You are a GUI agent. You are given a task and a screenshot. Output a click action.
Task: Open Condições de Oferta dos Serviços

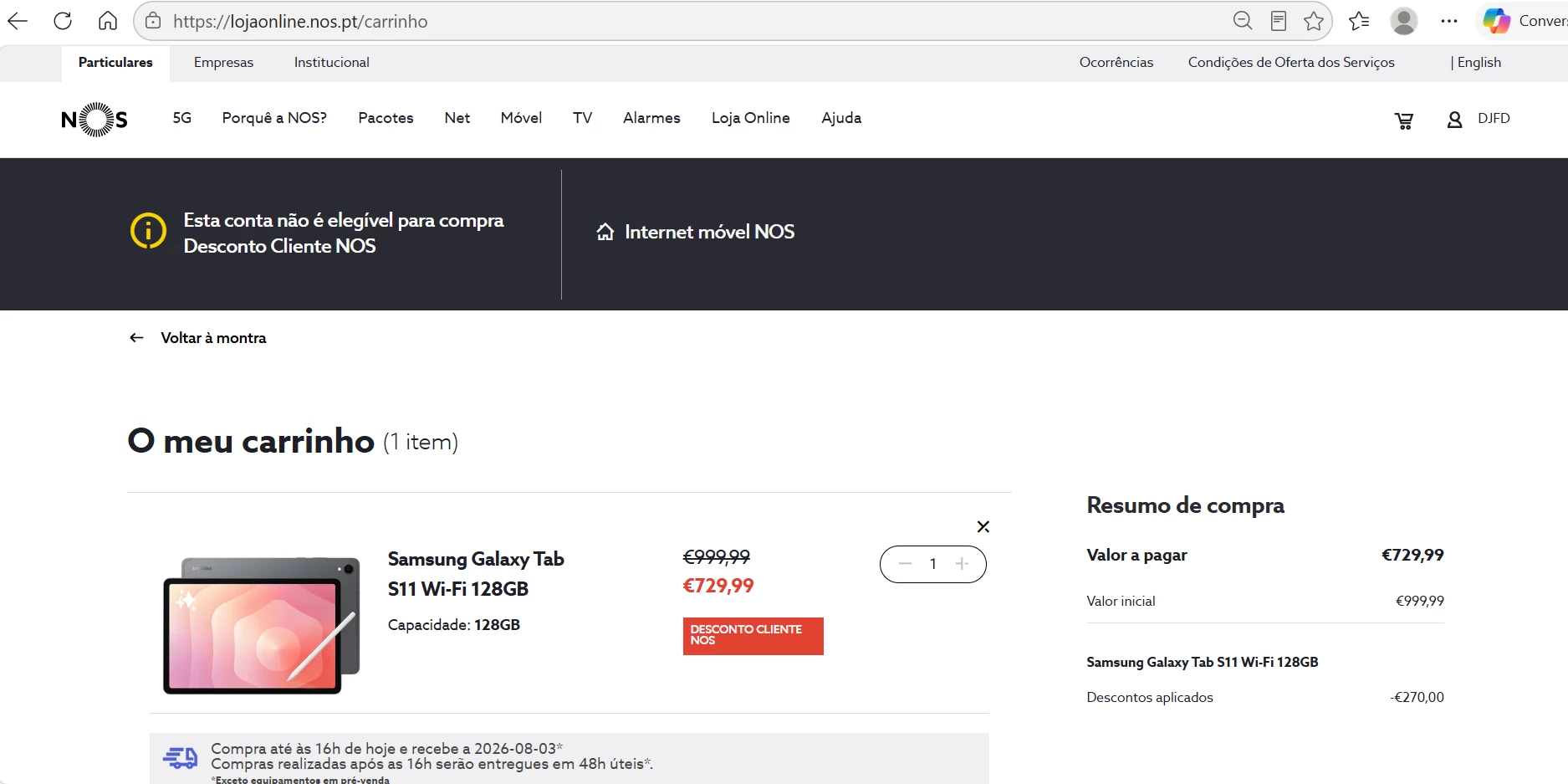click(x=1291, y=63)
